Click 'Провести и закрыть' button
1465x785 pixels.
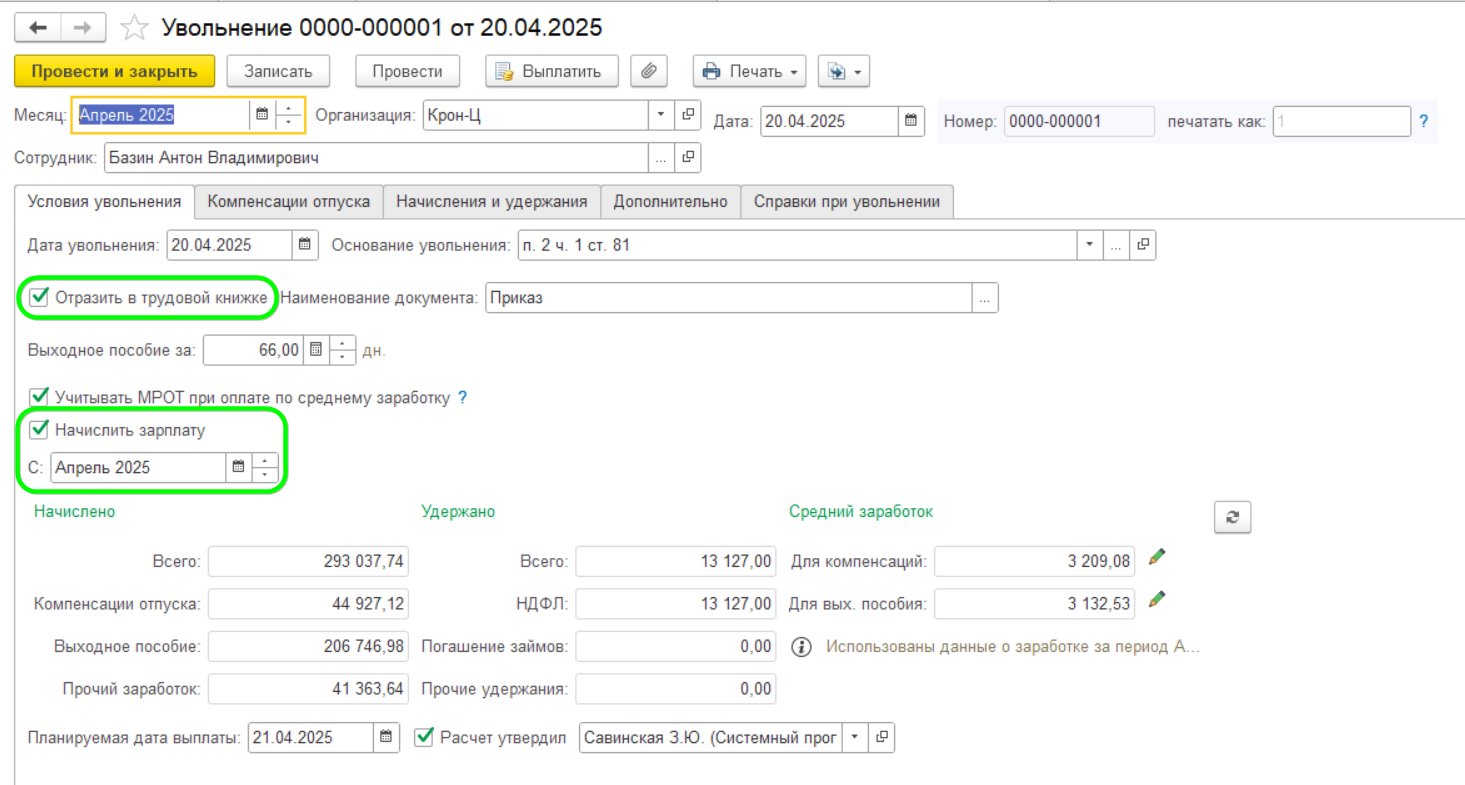[114, 71]
